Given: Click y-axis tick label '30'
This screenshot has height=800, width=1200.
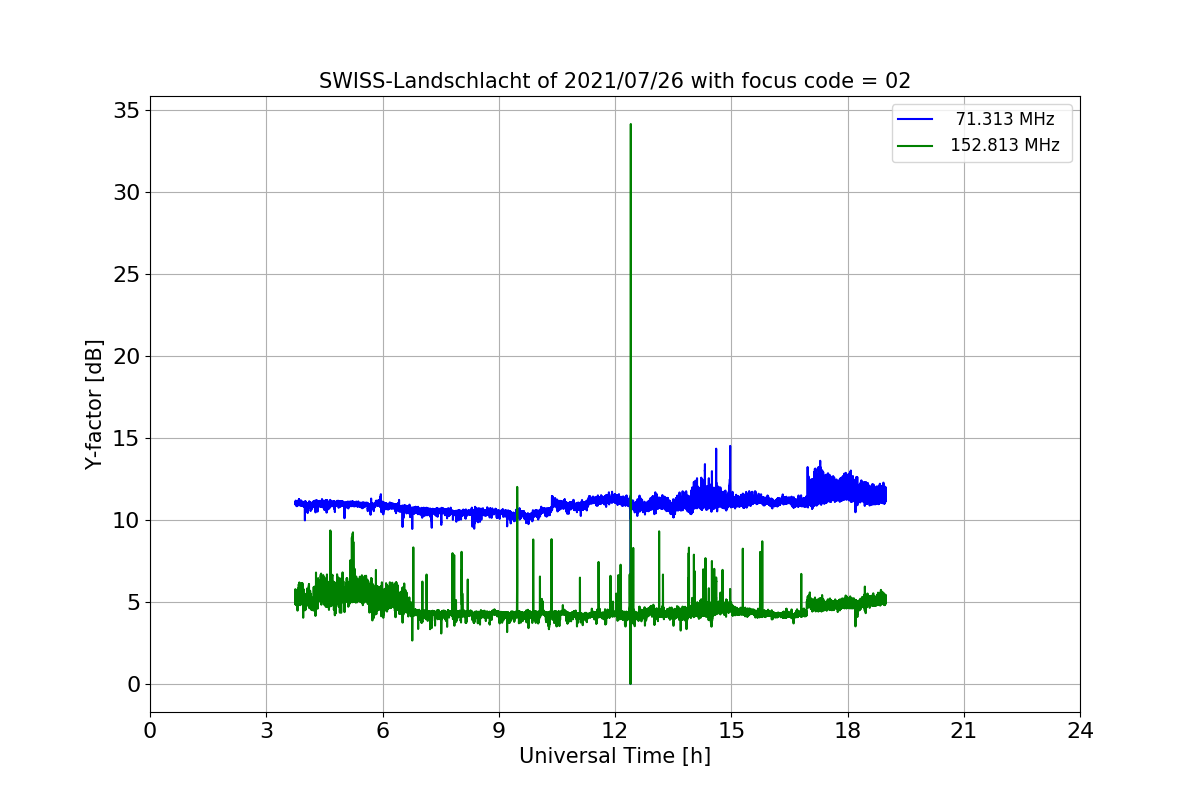Looking at the screenshot, I should pos(126,192).
